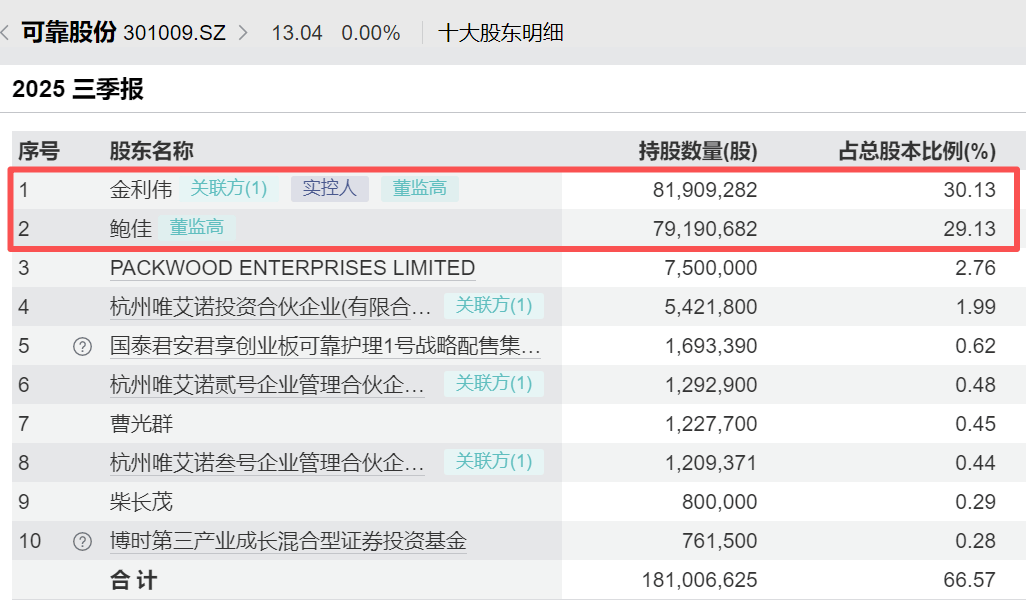Click share count 800,000
This screenshot has height=609, width=1026.
tap(720, 502)
